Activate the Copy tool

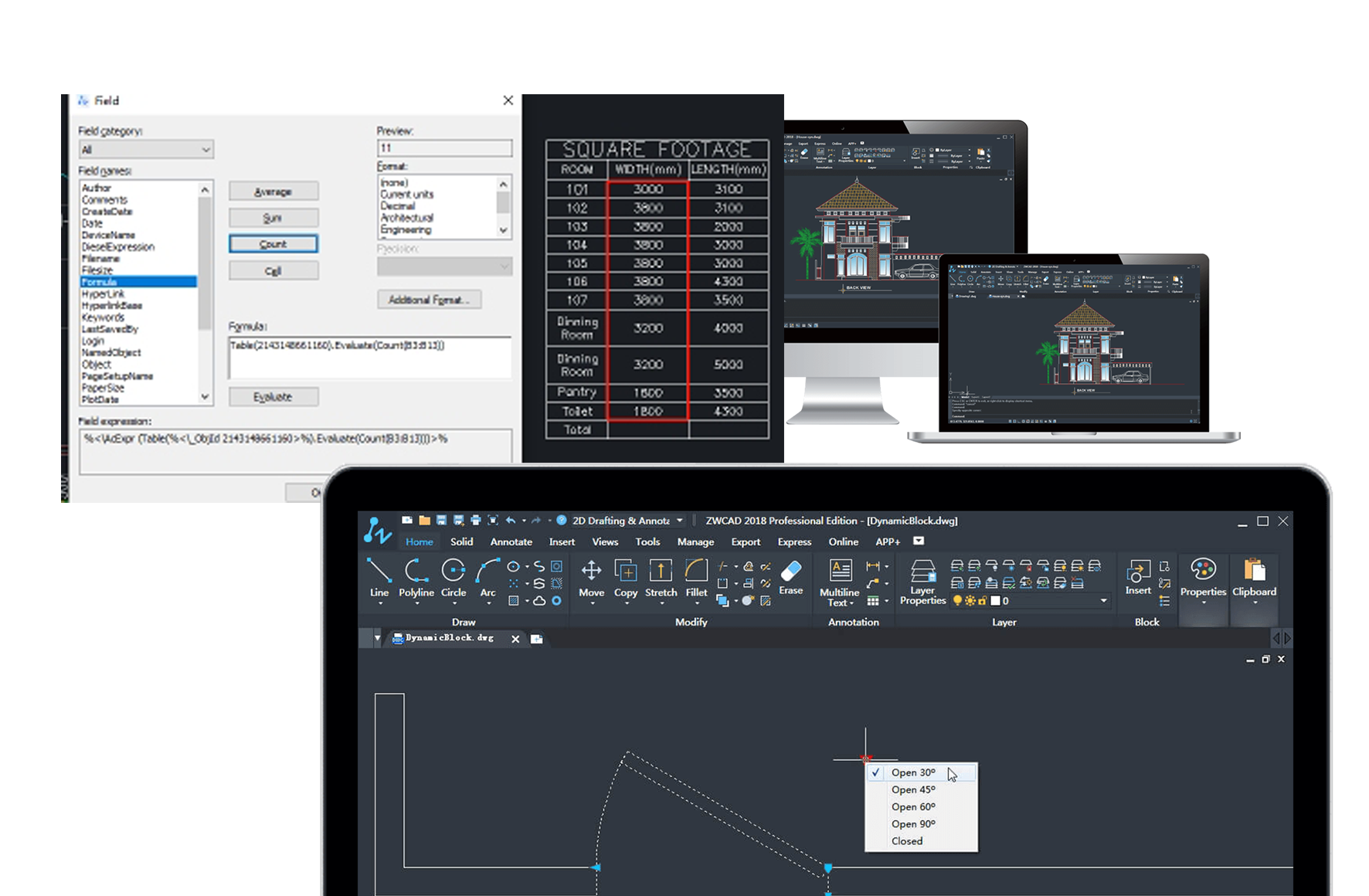point(626,578)
